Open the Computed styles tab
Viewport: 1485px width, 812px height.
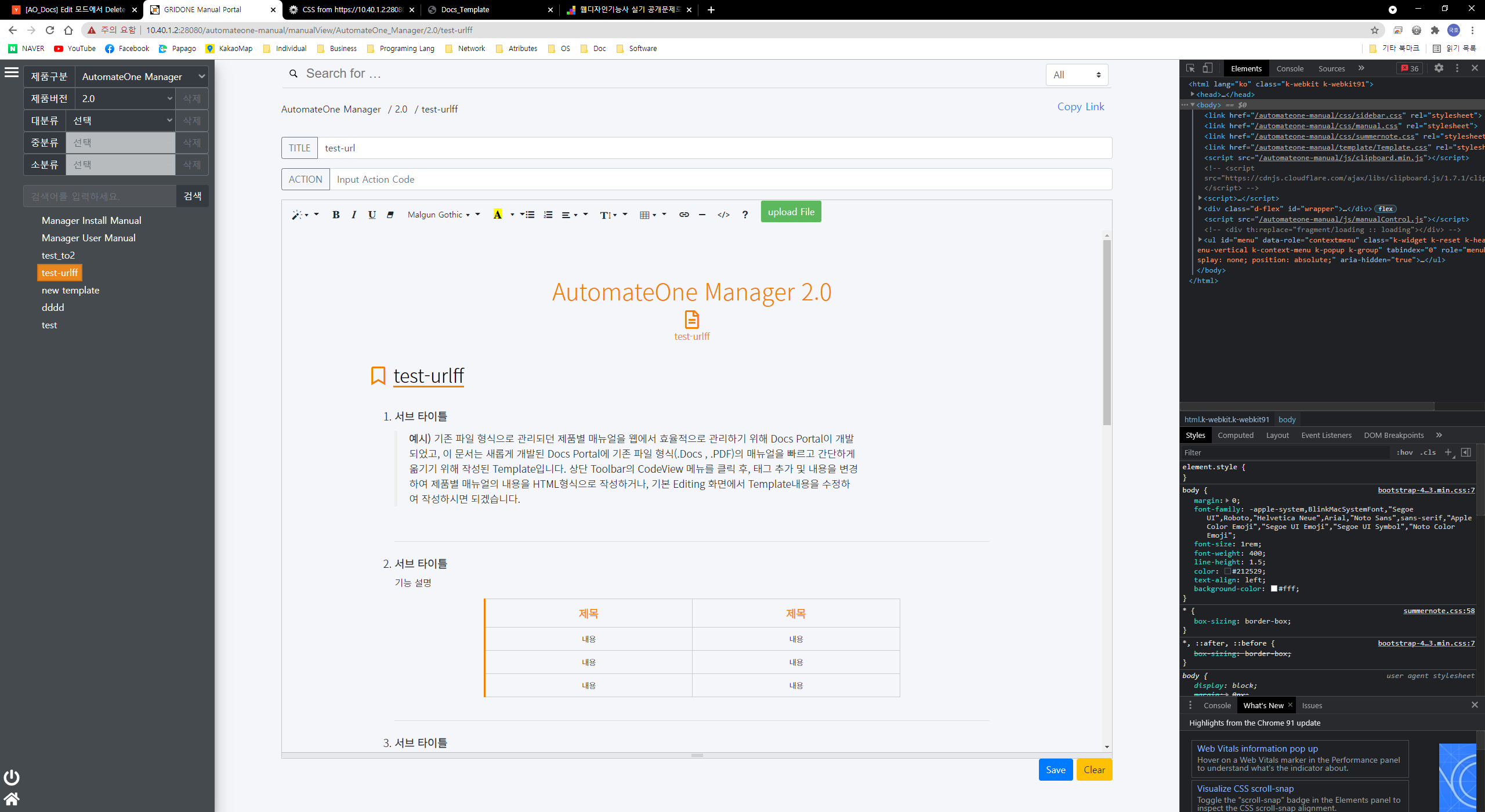pyautogui.click(x=1235, y=435)
